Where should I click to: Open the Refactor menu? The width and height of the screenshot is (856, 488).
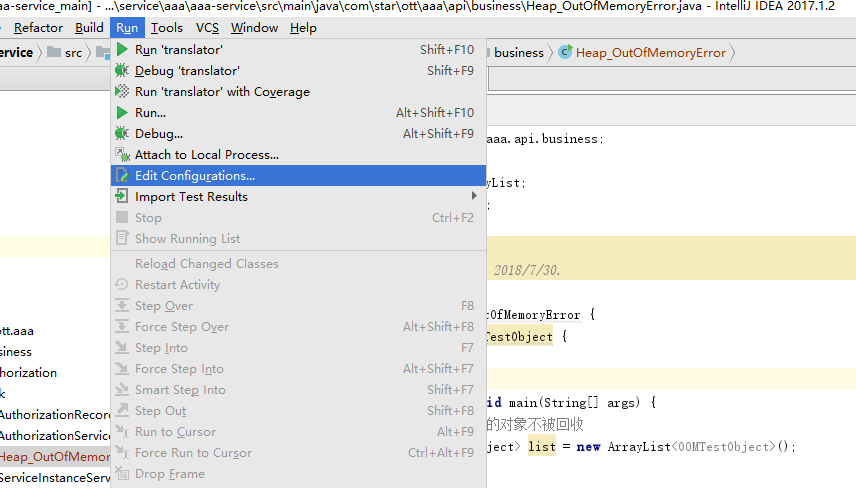[x=38, y=28]
